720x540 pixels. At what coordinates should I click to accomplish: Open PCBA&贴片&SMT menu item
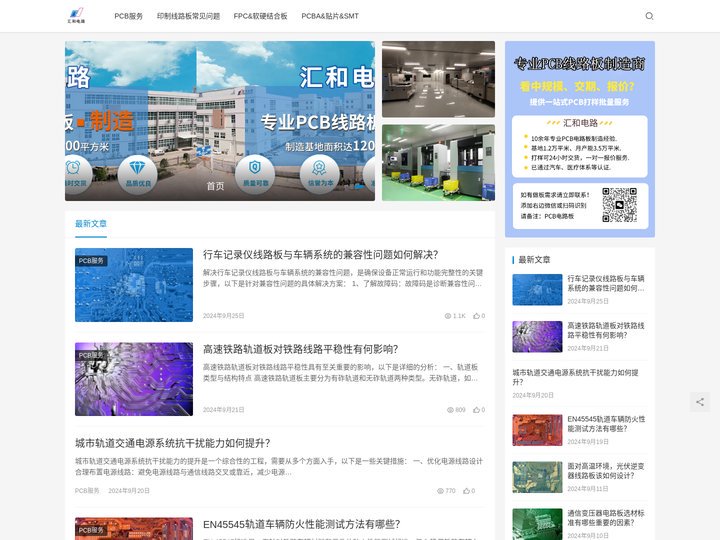[330, 16]
